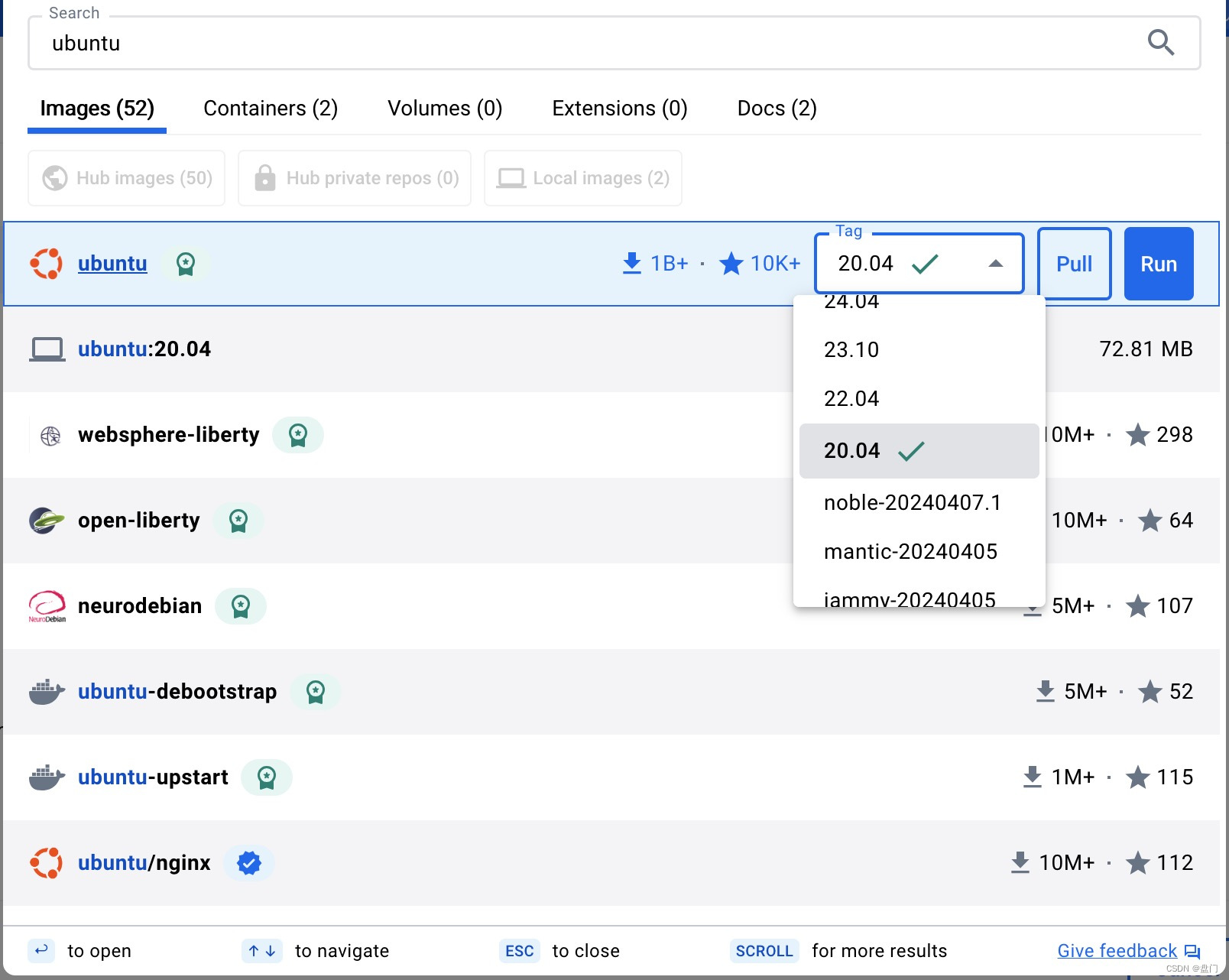Open the Containers (2) tab
This screenshot has width=1229, height=980.
(x=271, y=109)
